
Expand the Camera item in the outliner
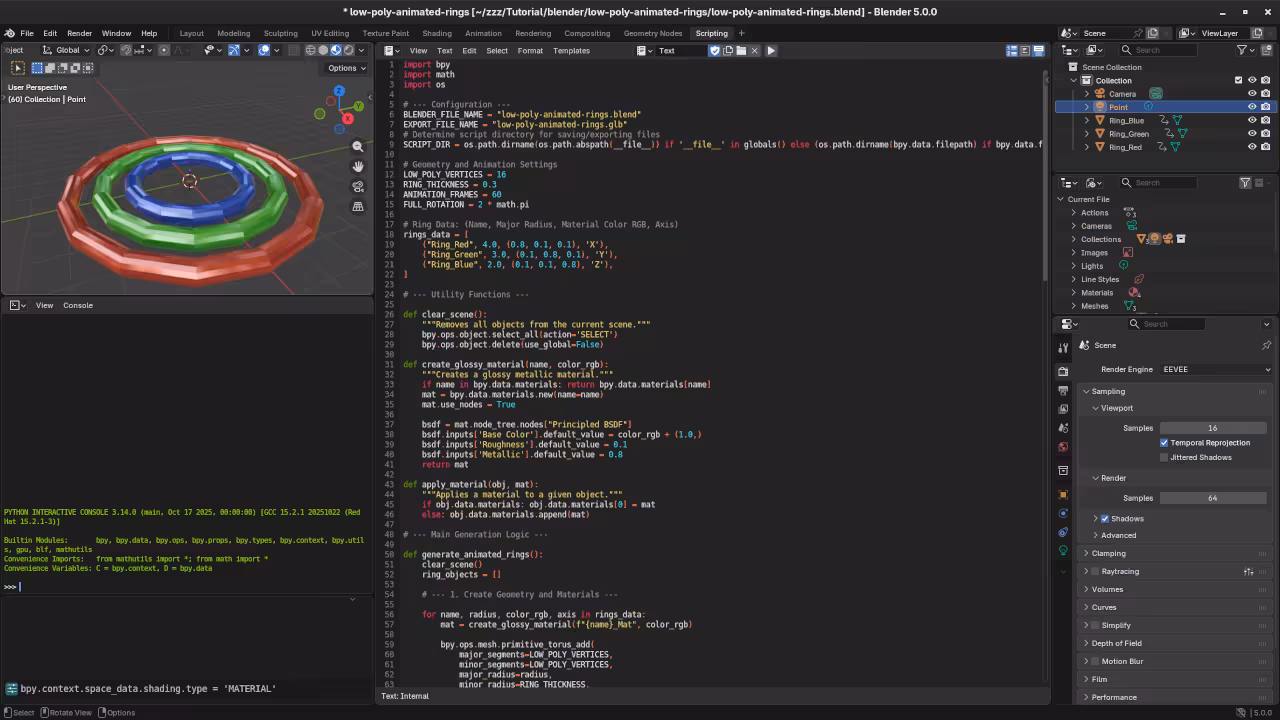coord(1085,93)
